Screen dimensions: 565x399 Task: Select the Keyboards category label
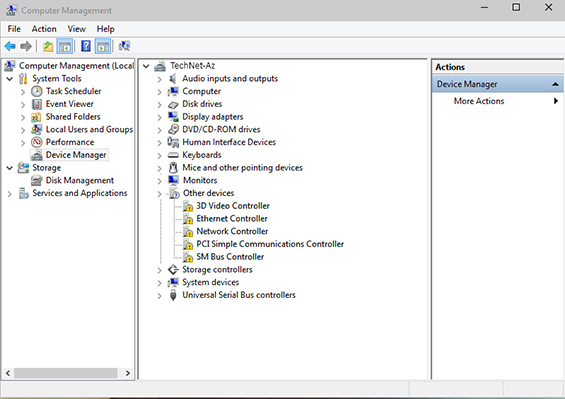pyautogui.click(x=202, y=155)
